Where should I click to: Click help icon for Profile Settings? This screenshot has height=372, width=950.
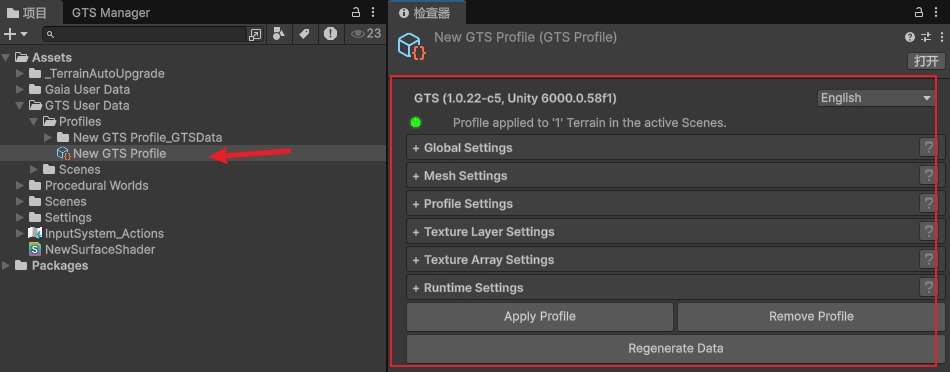pos(928,204)
